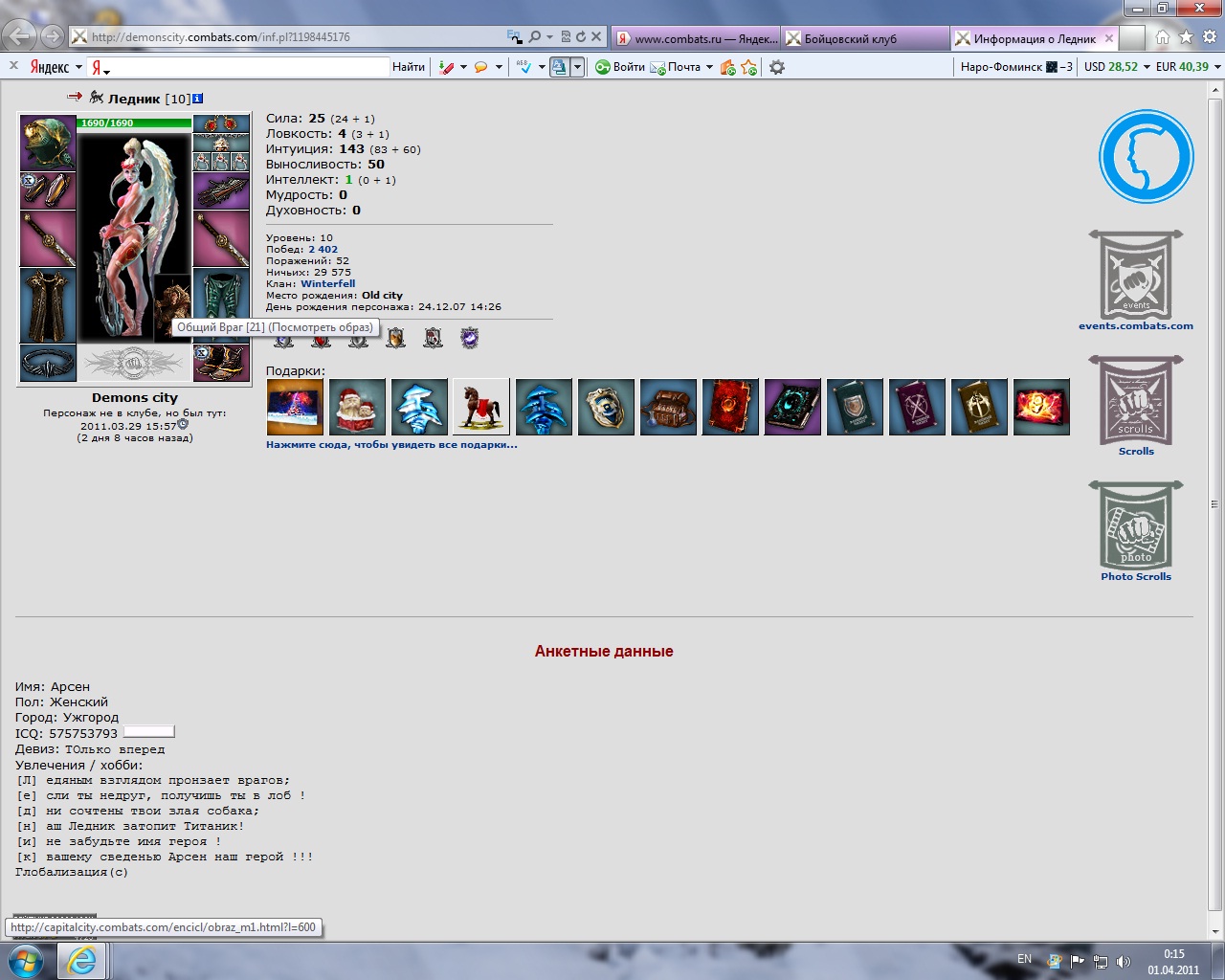Open Yandex bar settings gear
The height and width of the screenshot is (980, 1225).
coord(777,67)
